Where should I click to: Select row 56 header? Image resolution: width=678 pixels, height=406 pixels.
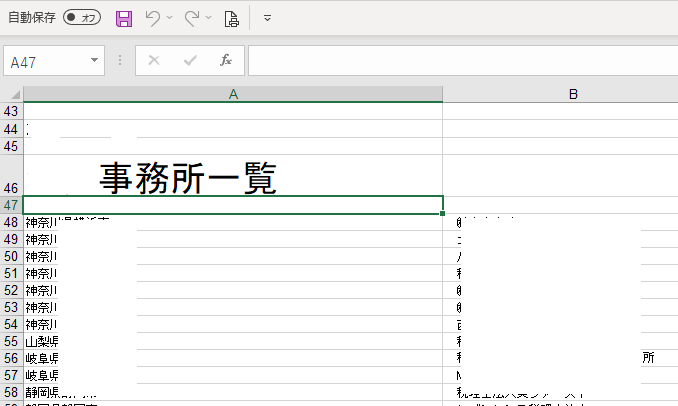point(11,358)
